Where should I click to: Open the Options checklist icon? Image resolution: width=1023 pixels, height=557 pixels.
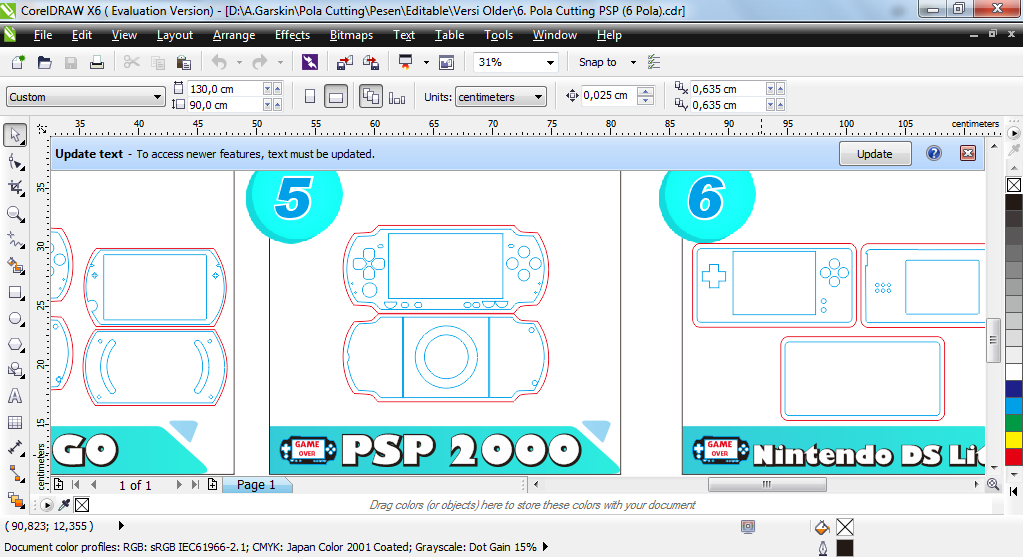pyautogui.click(x=654, y=62)
